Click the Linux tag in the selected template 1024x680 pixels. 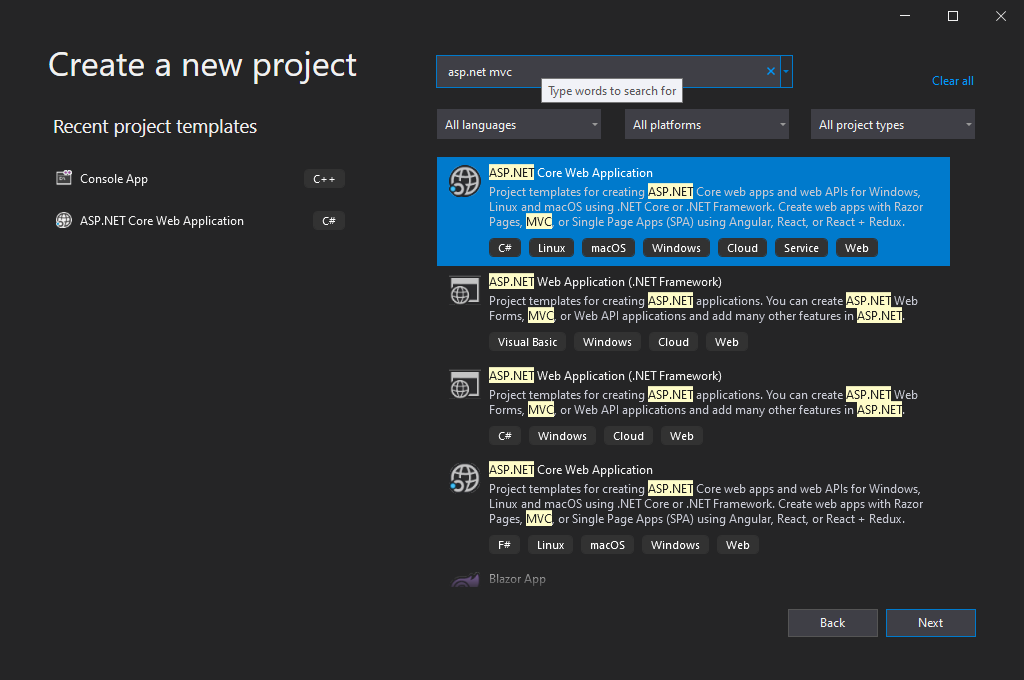coord(551,248)
